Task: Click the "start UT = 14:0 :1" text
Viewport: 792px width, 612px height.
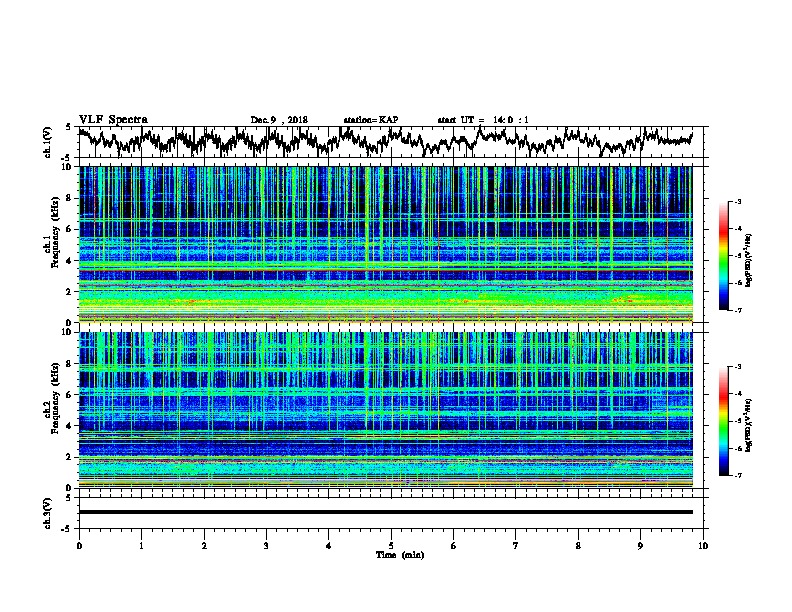Action: (483, 120)
